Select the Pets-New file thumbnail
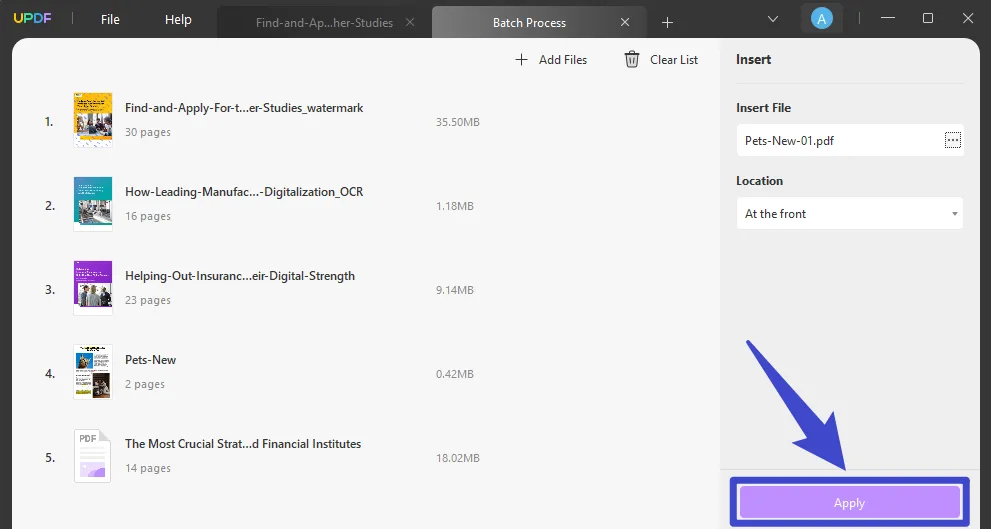The image size is (991, 529). (93, 372)
